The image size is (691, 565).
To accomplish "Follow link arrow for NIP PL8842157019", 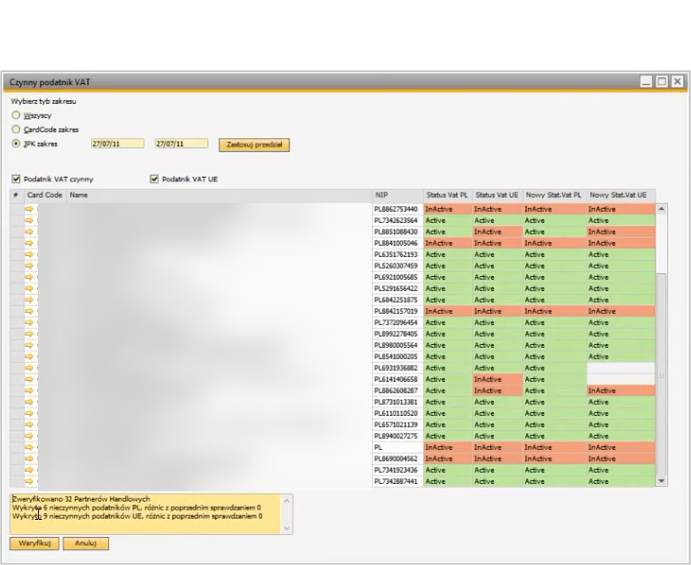I will tap(29, 311).
